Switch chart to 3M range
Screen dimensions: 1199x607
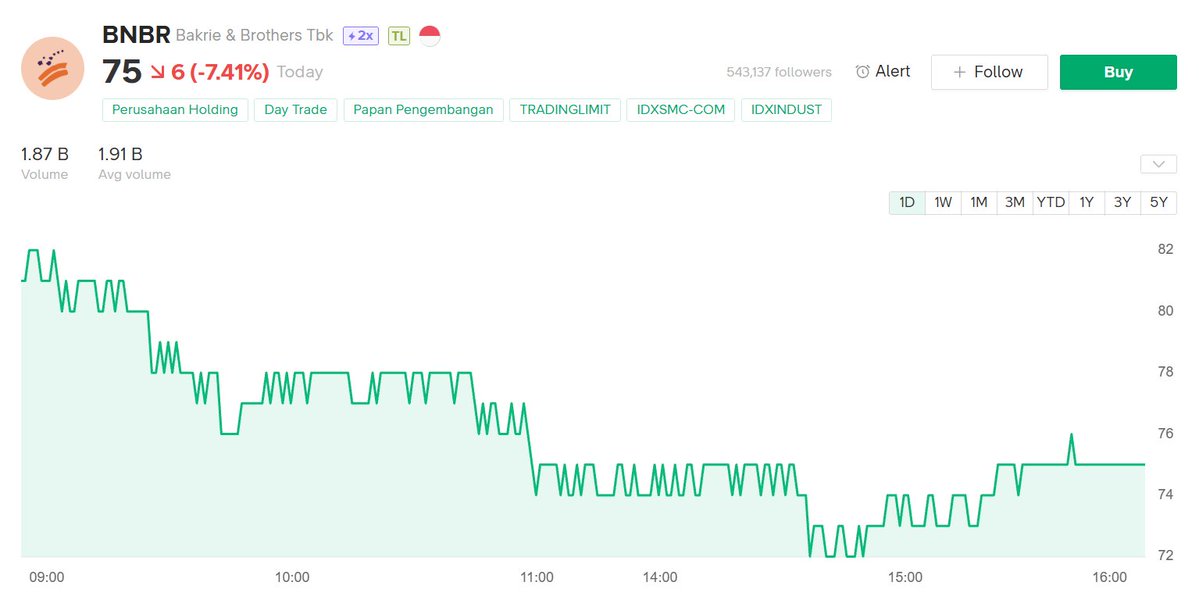point(1015,203)
